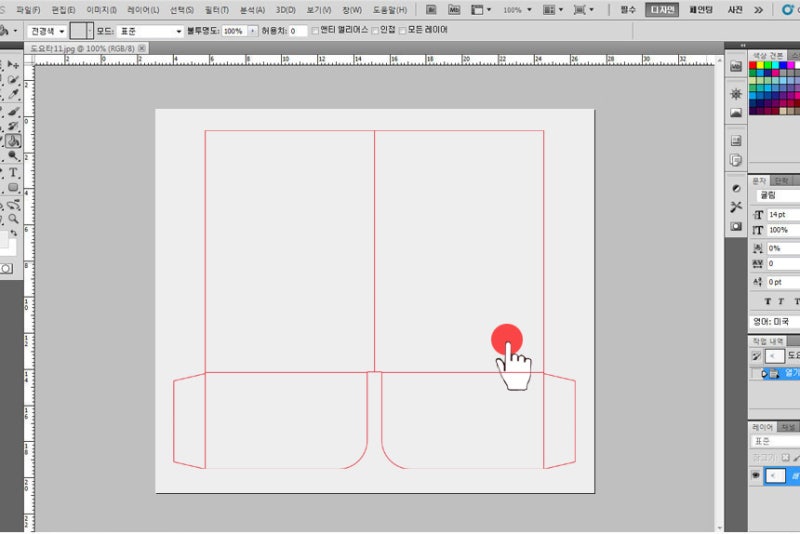Open the 전경색 fill source dropdown

click(47, 32)
